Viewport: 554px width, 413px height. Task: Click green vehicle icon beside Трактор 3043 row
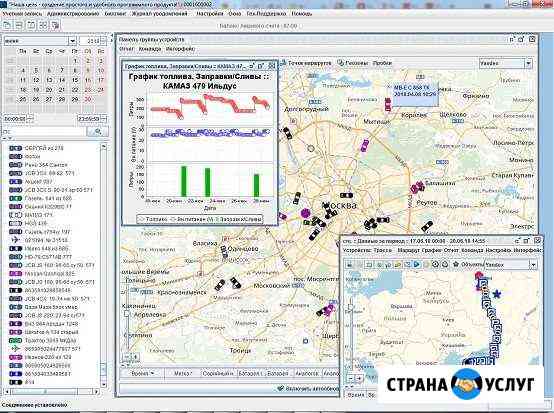(x=15, y=341)
